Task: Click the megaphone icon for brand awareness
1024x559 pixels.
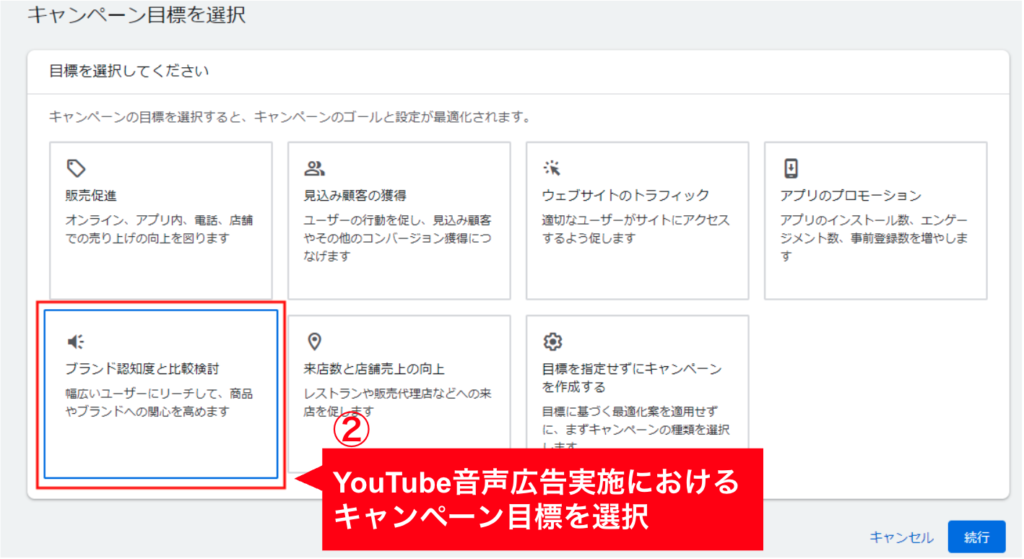Action: (75, 342)
